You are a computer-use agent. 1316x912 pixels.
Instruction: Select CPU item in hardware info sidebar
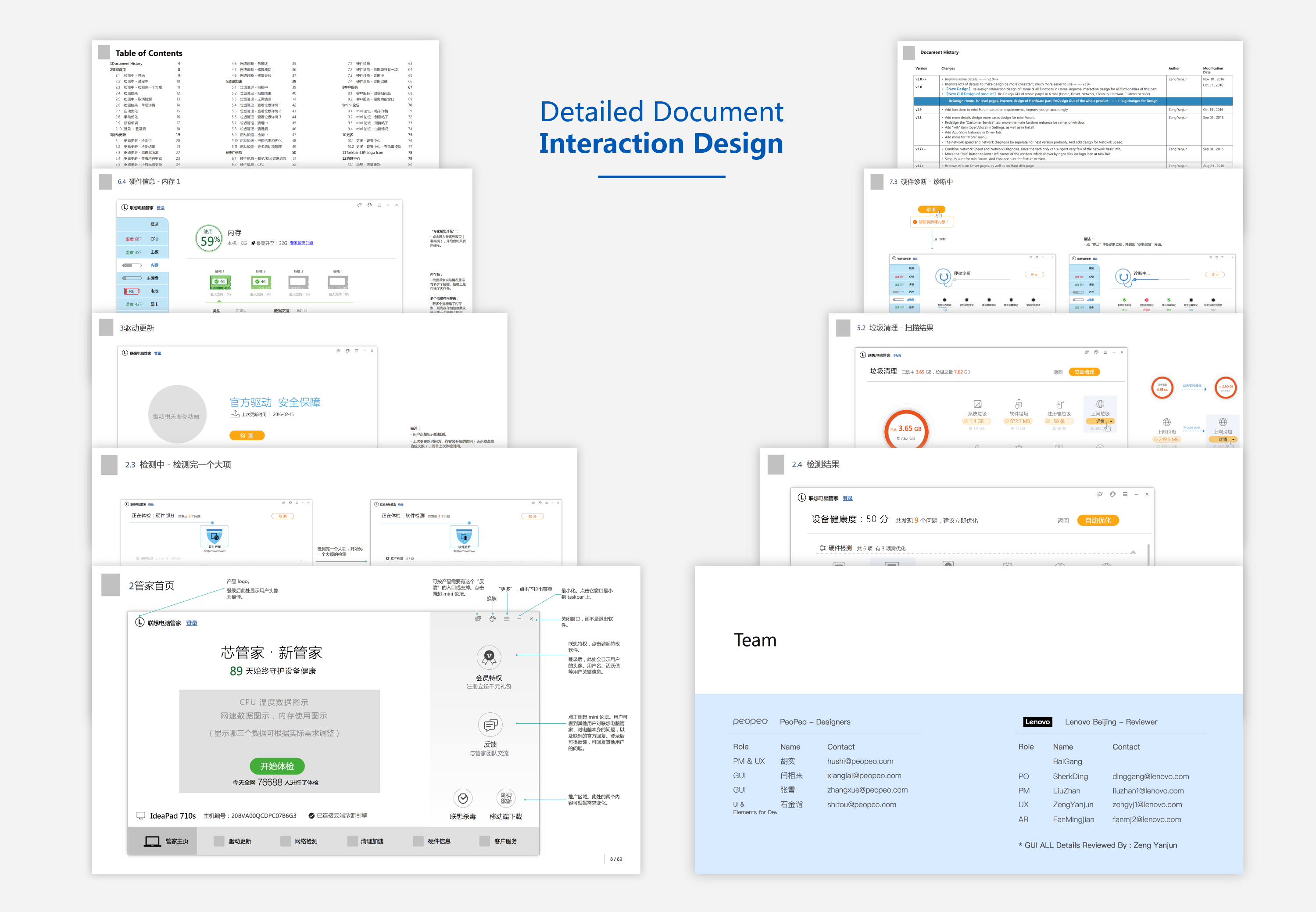pyautogui.click(x=154, y=239)
